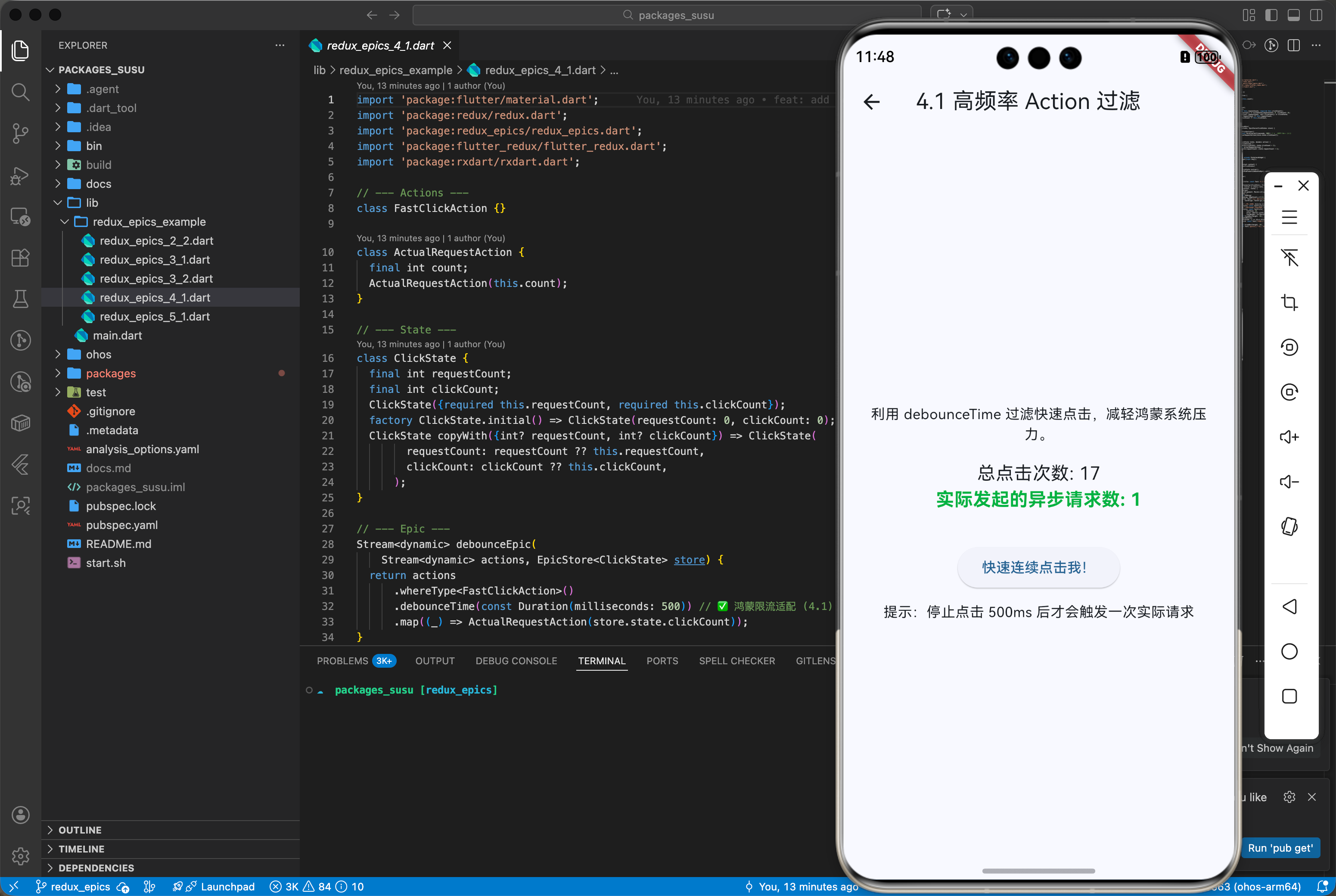Switch to the PROBLEMS tab
Image resolution: width=1336 pixels, height=896 pixels.
tap(342, 660)
